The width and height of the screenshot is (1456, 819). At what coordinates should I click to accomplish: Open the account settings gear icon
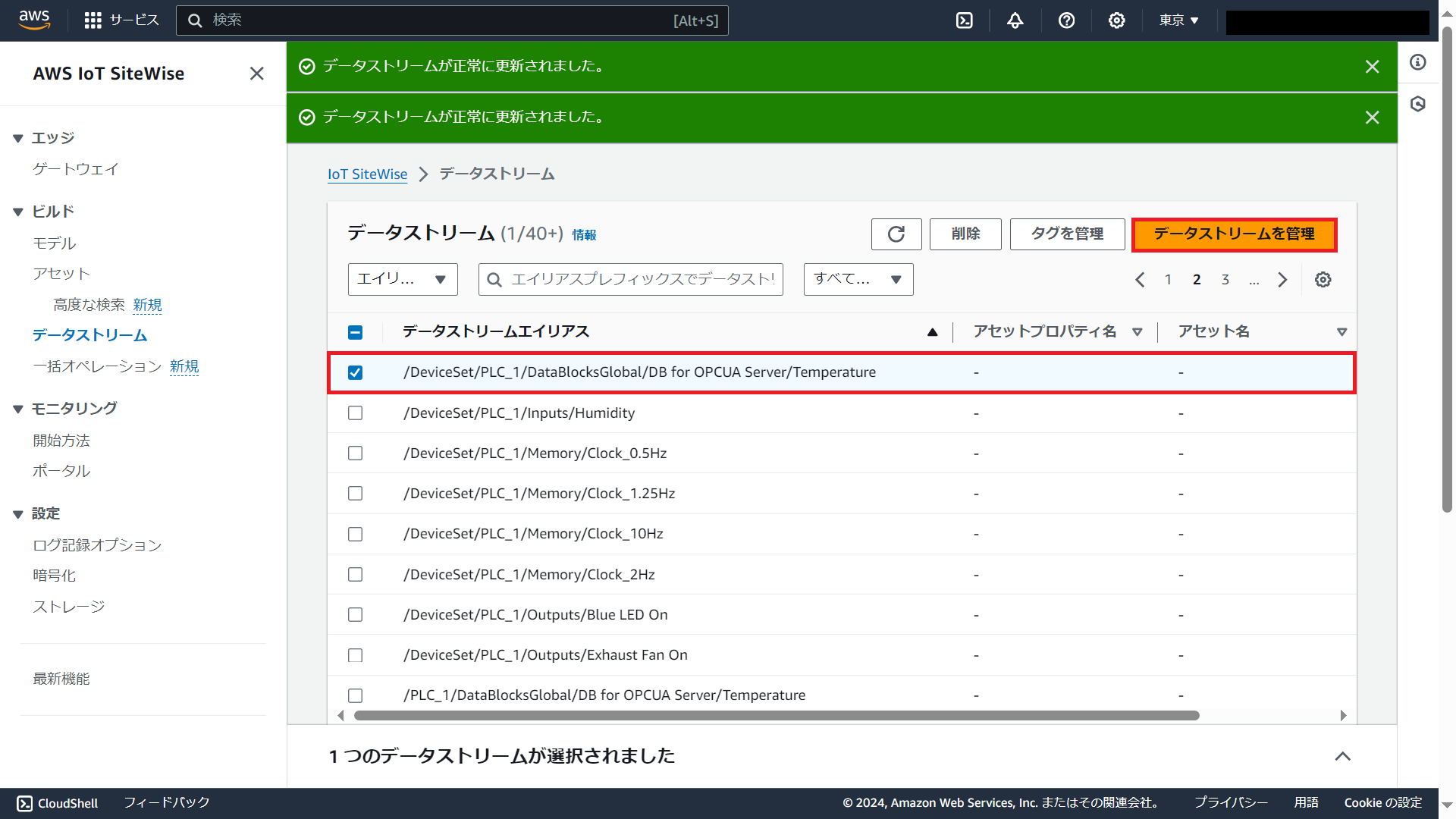click(1116, 20)
